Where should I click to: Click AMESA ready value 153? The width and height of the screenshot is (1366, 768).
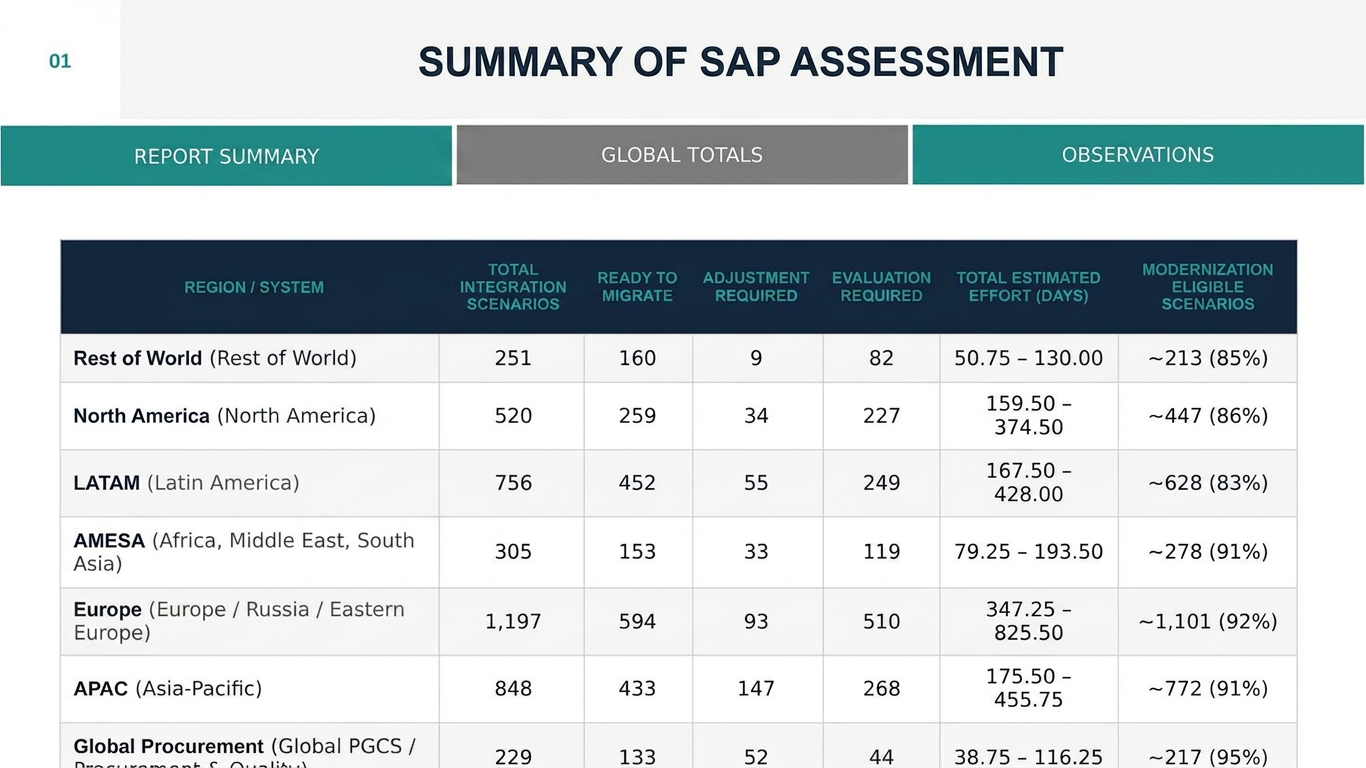point(637,552)
